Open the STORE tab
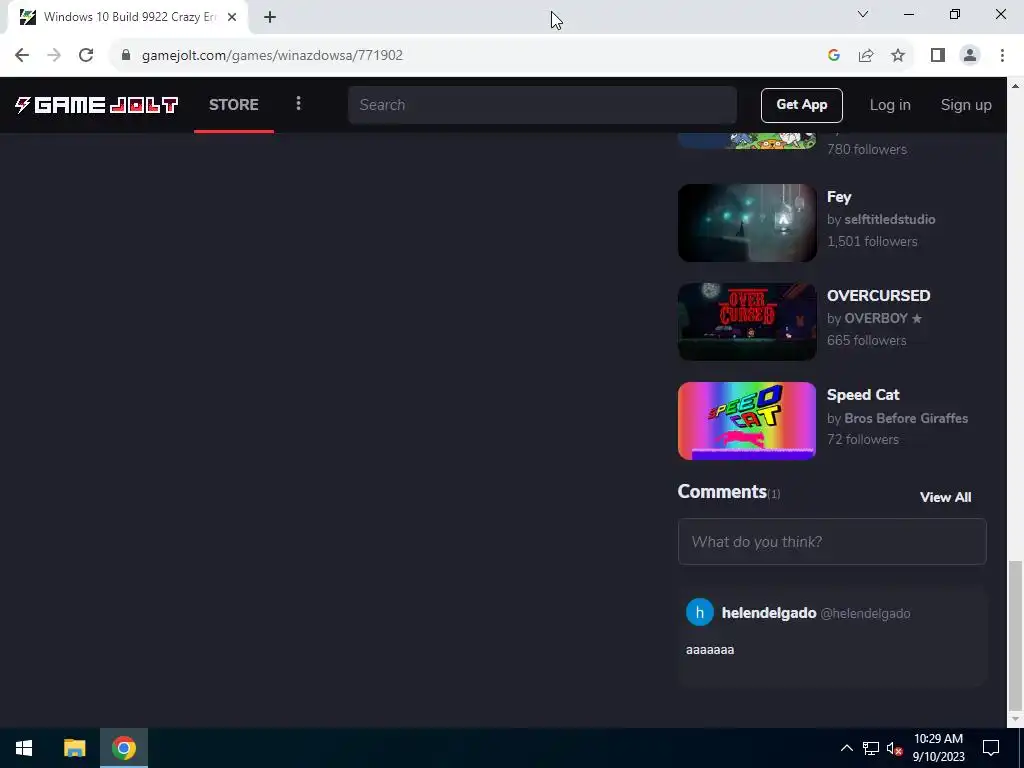This screenshot has height=768, width=1024. click(x=234, y=105)
